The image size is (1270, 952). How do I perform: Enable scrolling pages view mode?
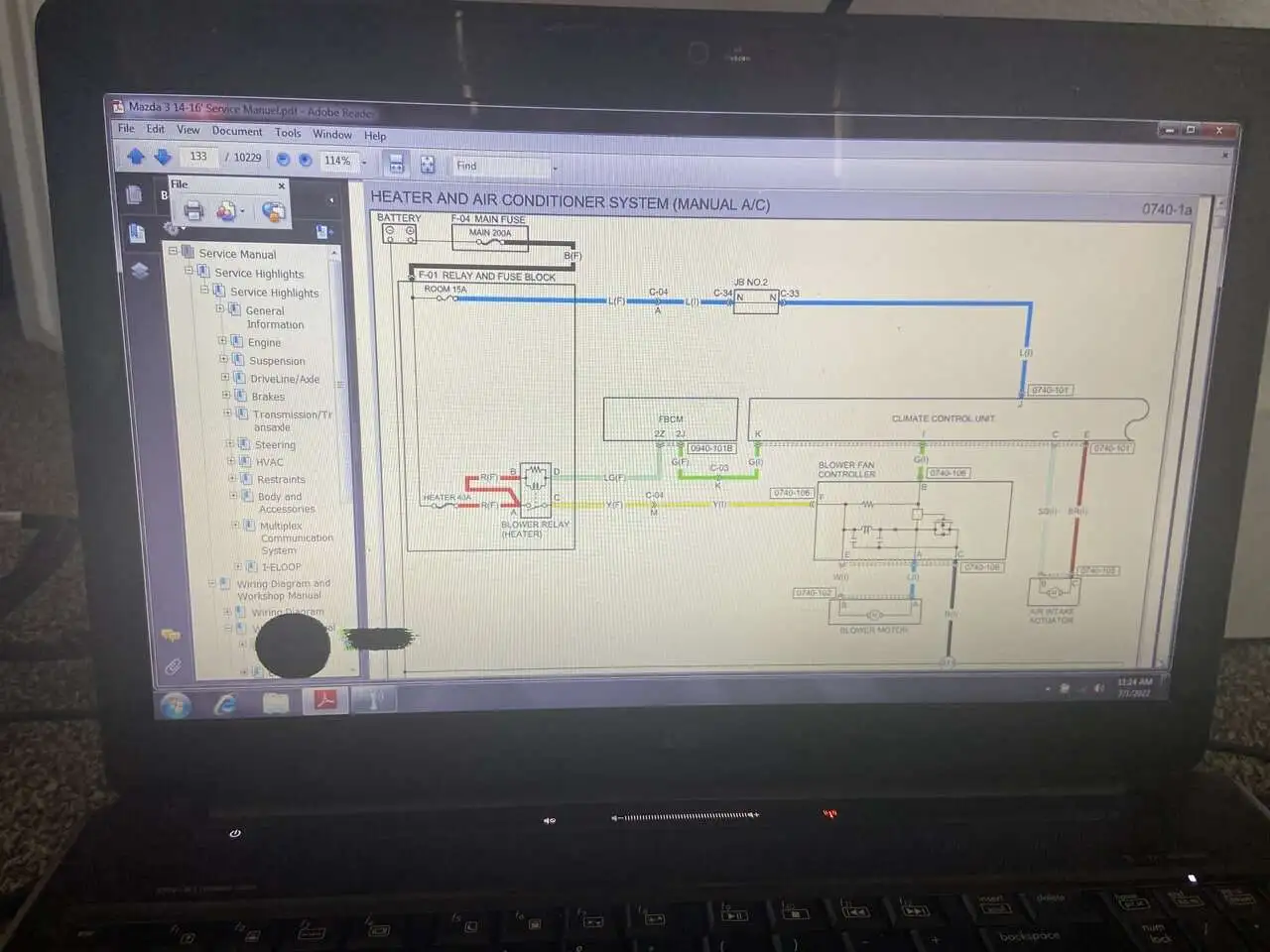tap(396, 164)
